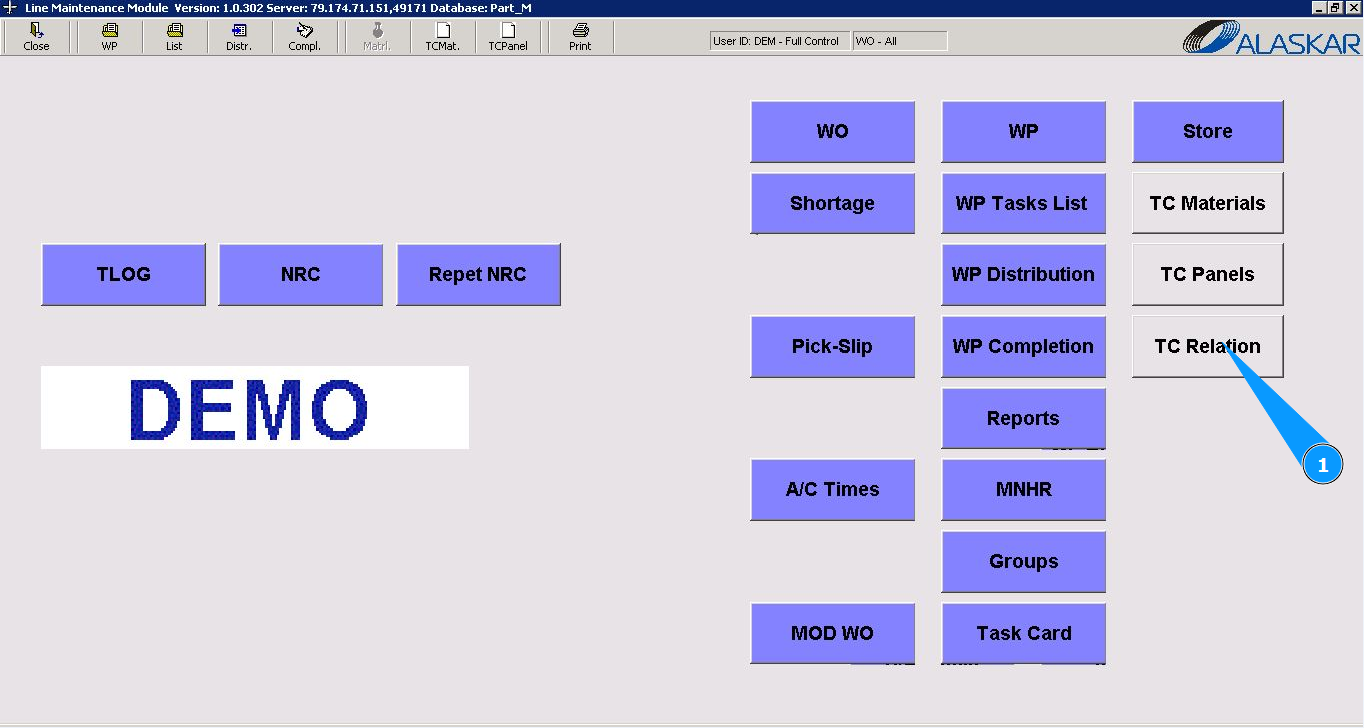The height and width of the screenshot is (728, 1364).
Task: Click the WO - All filter field
Action: (x=900, y=41)
